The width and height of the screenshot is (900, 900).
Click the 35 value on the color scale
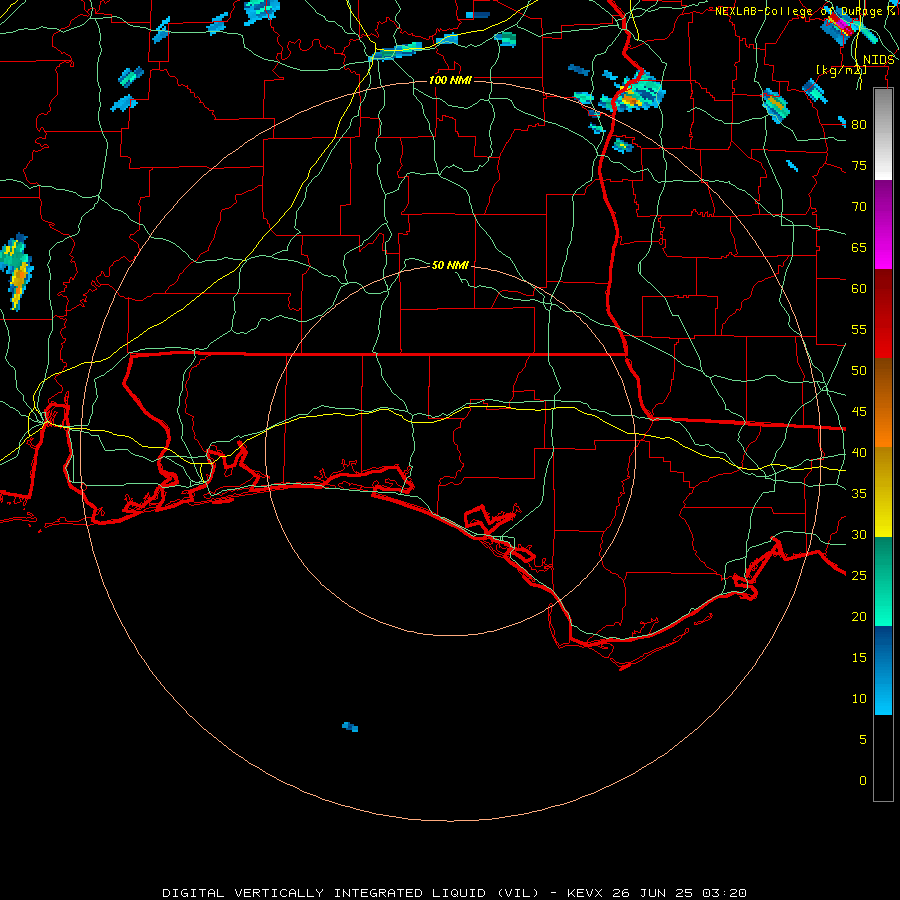[x=859, y=494]
